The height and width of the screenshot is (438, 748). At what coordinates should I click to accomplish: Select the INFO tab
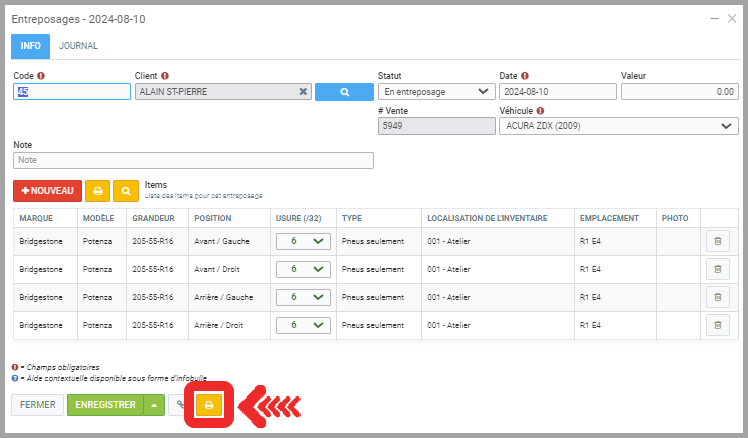coord(30,46)
